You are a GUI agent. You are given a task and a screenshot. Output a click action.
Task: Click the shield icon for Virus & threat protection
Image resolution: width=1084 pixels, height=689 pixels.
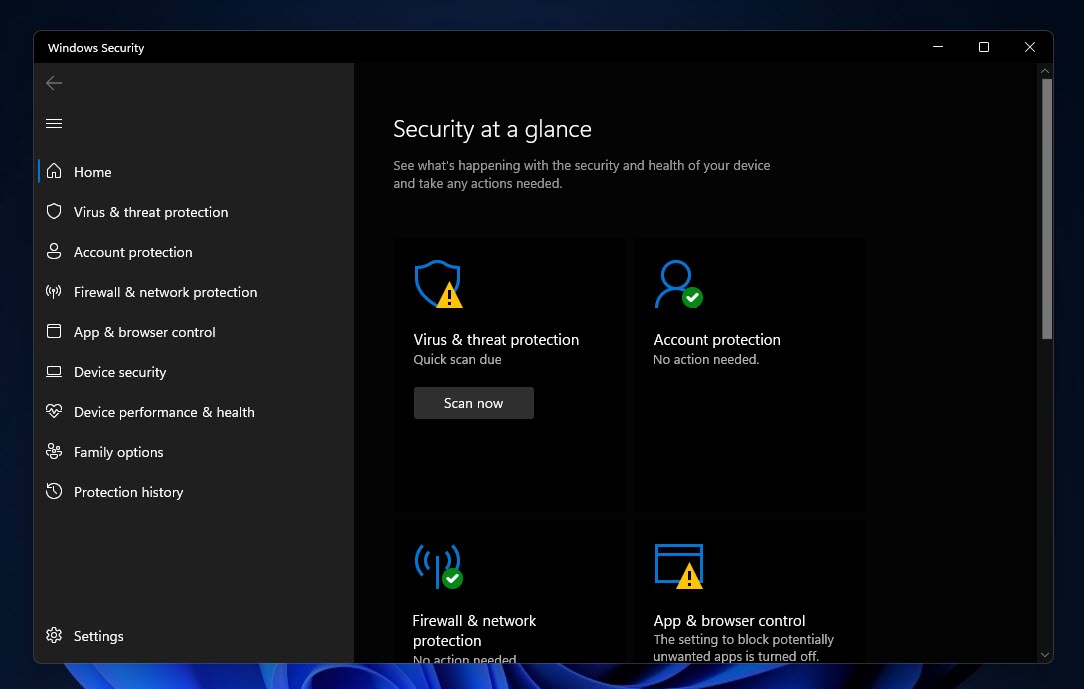point(54,211)
